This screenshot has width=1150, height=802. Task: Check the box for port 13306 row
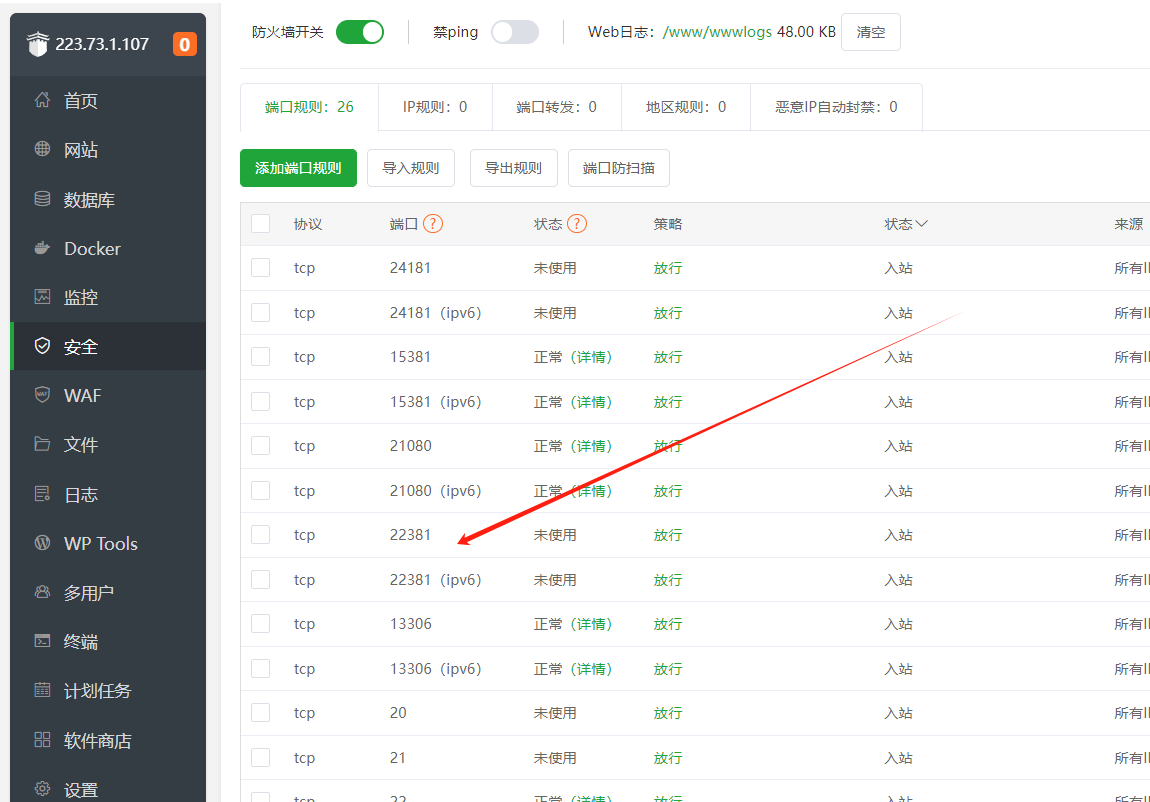click(x=260, y=624)
